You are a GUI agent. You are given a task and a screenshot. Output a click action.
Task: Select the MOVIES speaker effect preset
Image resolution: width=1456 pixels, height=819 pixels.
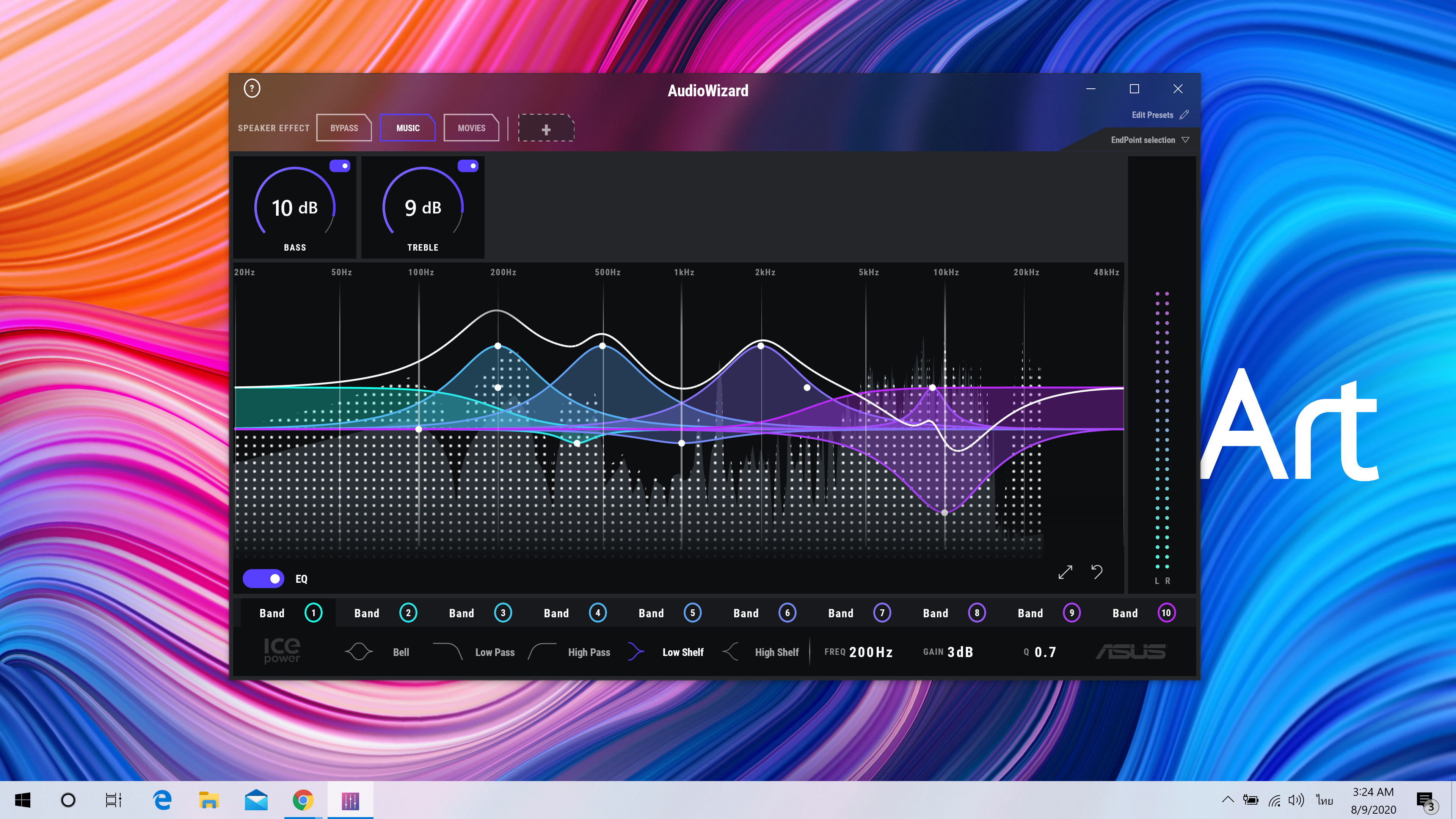coord(471,128)
